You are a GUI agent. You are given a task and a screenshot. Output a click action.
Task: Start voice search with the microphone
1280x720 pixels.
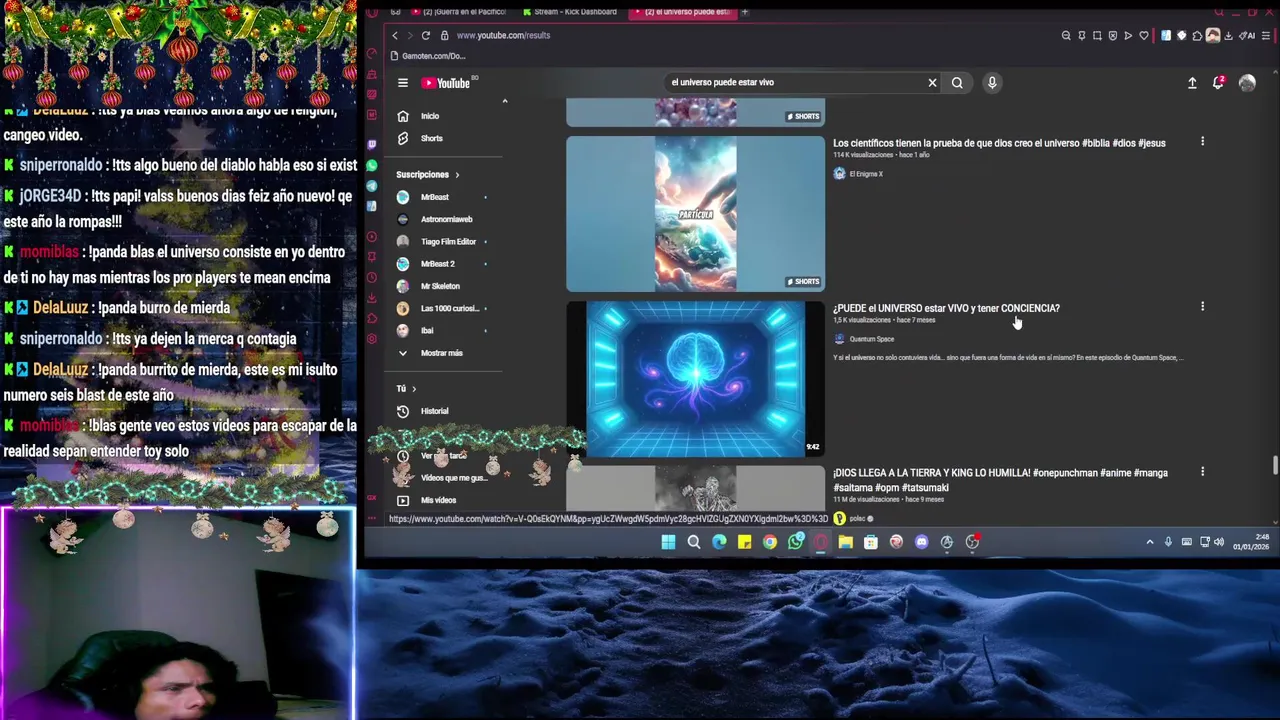[x=992, y=83]
